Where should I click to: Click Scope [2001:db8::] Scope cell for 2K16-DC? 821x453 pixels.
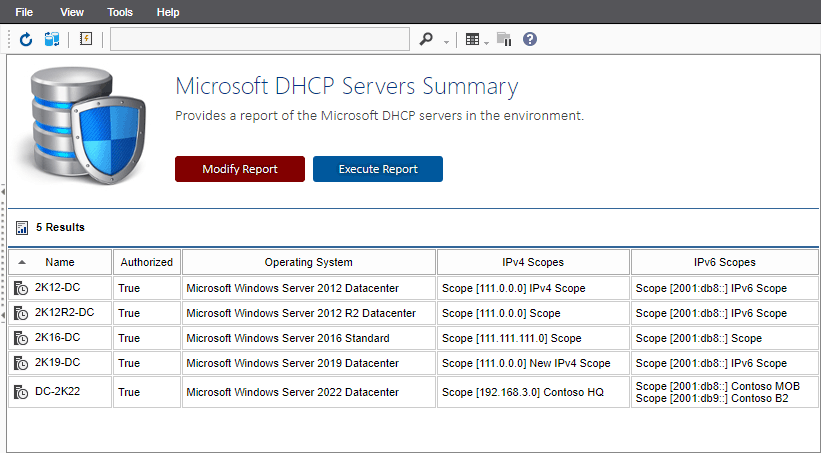pos(725,338)
